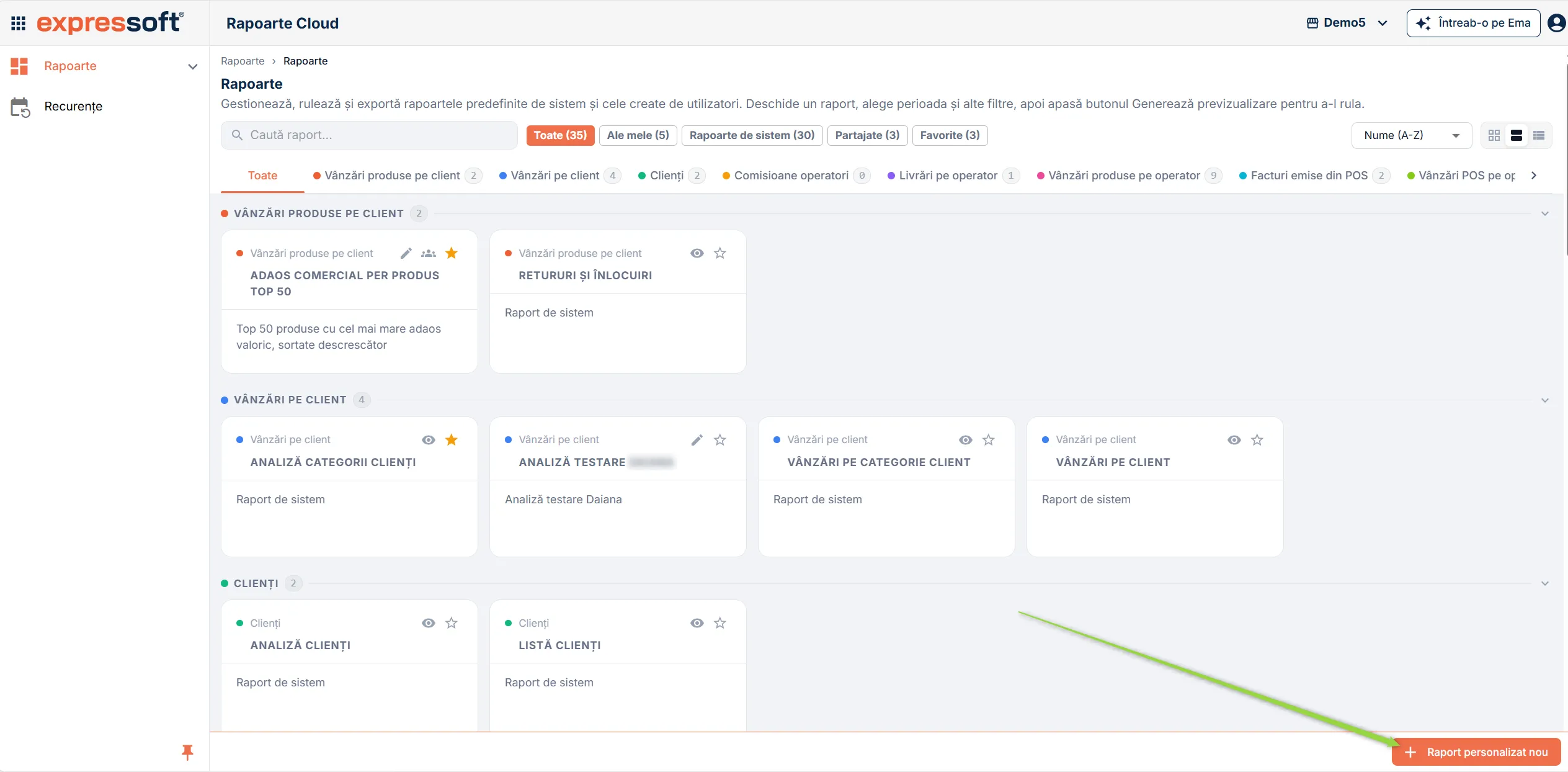Edit the Analiză Testare report

[x=697, y=440]
